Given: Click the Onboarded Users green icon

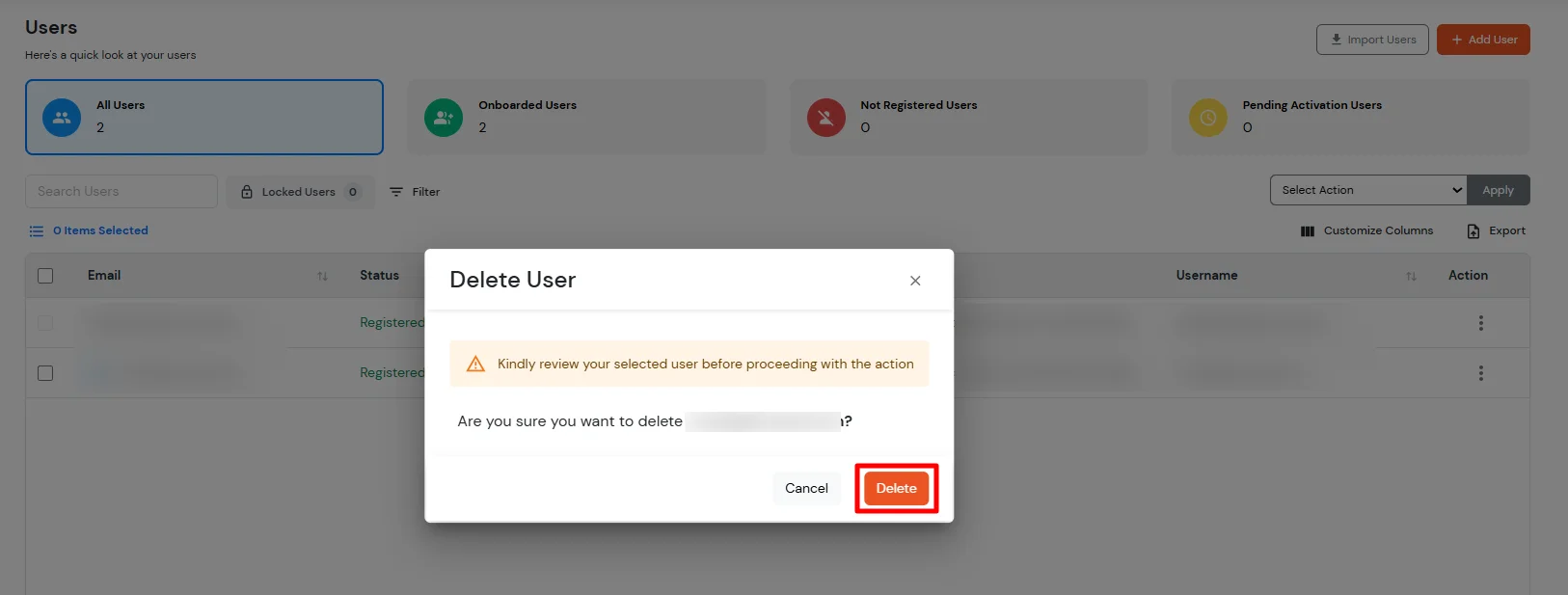Looking at the screenshot, I should tap(444, 118).
